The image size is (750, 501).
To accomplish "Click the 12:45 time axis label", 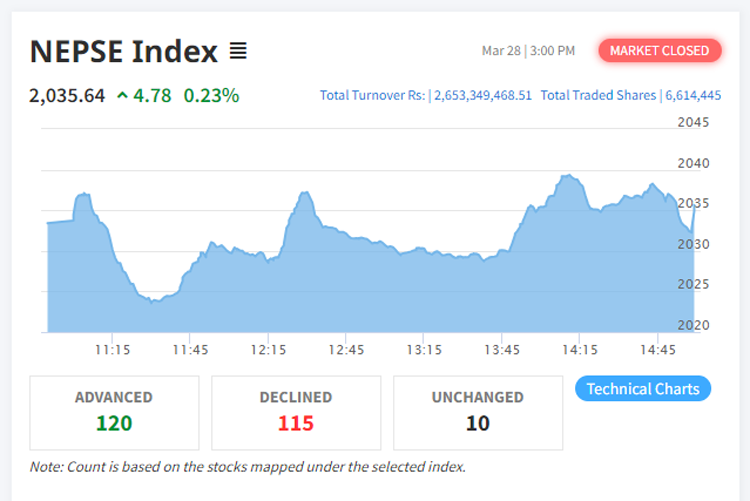I will (346, 350).
